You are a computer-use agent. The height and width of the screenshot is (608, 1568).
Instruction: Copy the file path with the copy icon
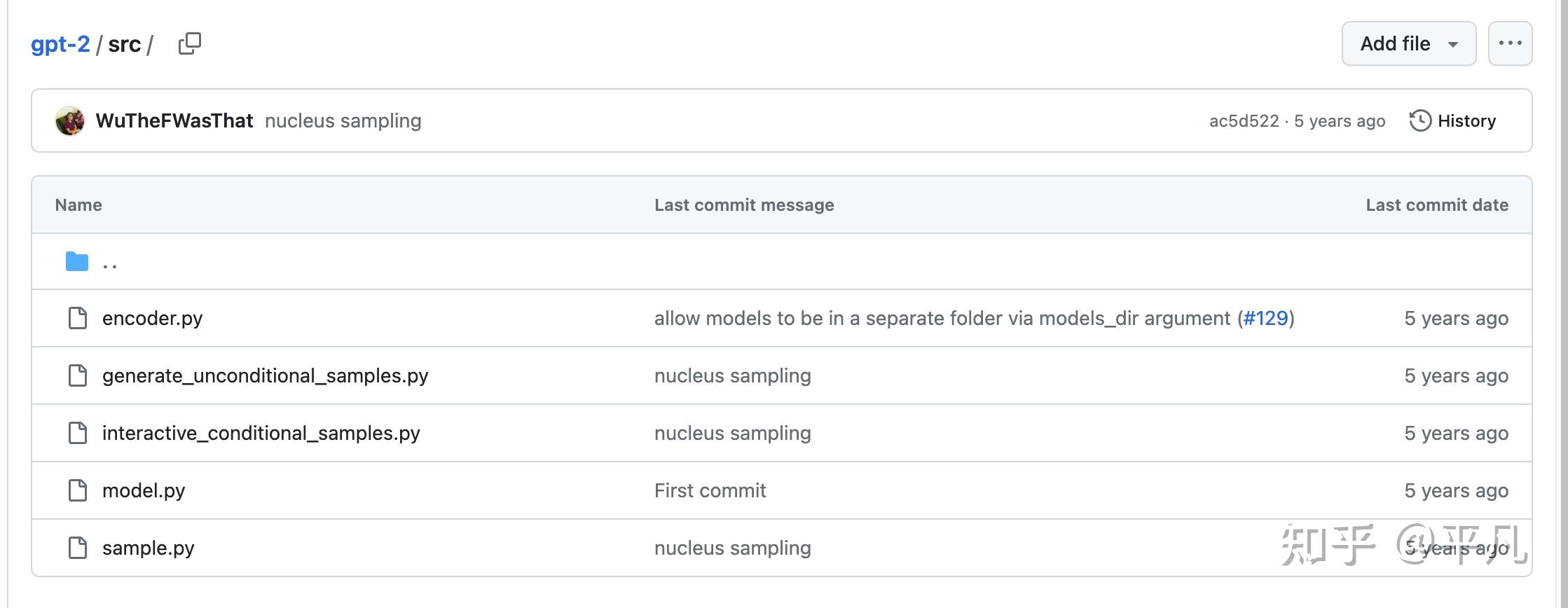coord(190,43)
